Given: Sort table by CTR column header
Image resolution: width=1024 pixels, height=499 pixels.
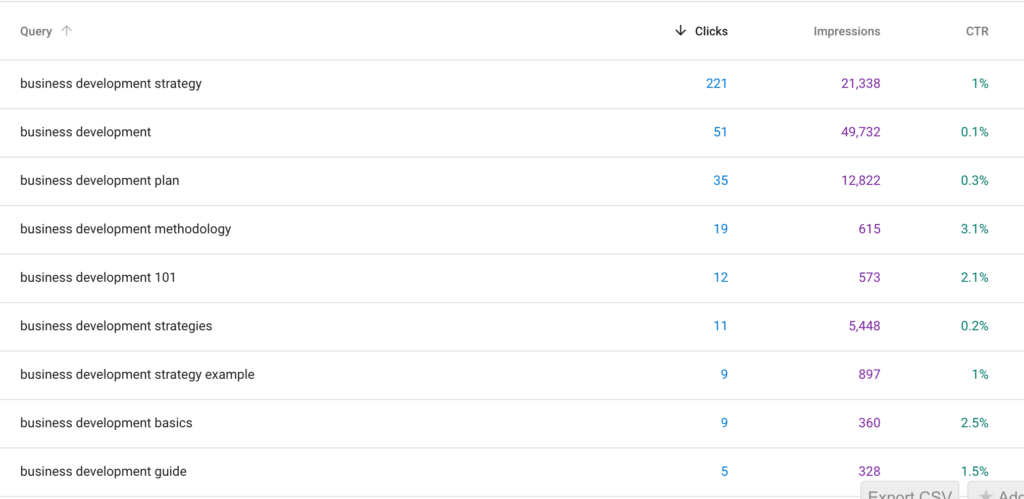Looking at the screenshot, I should point(977,31).
